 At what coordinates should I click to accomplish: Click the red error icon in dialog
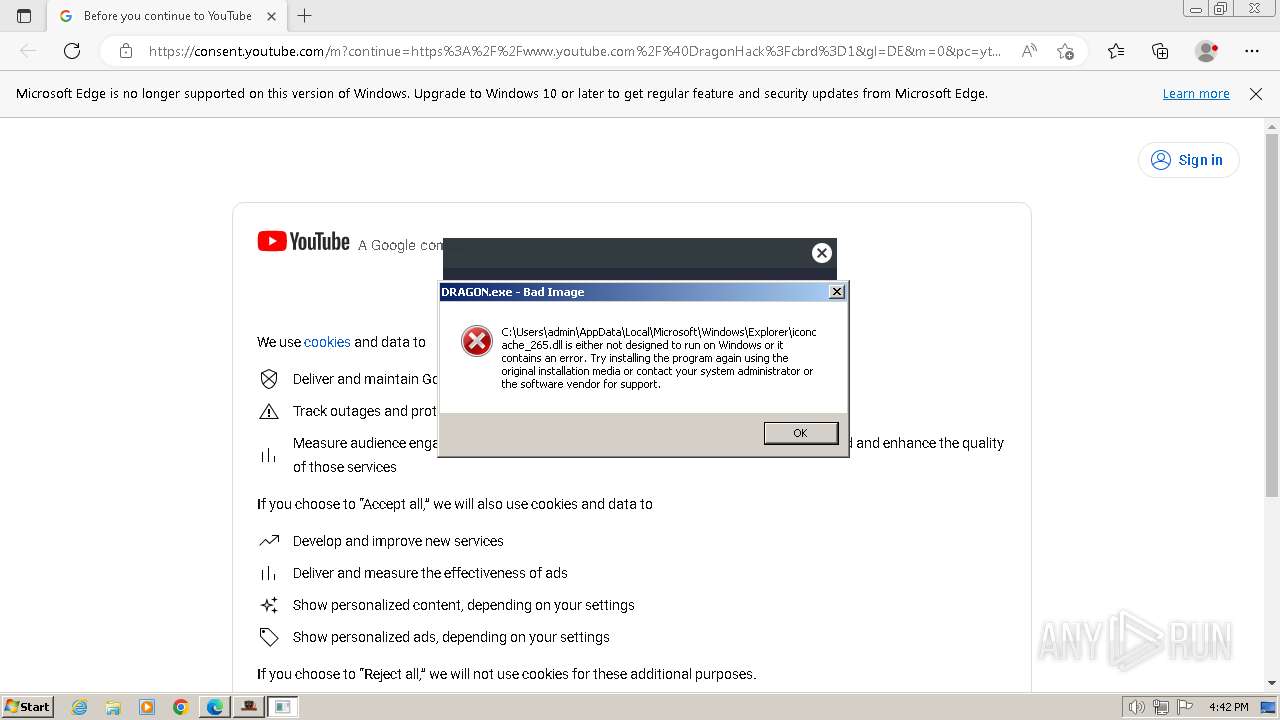coord(477,341)
